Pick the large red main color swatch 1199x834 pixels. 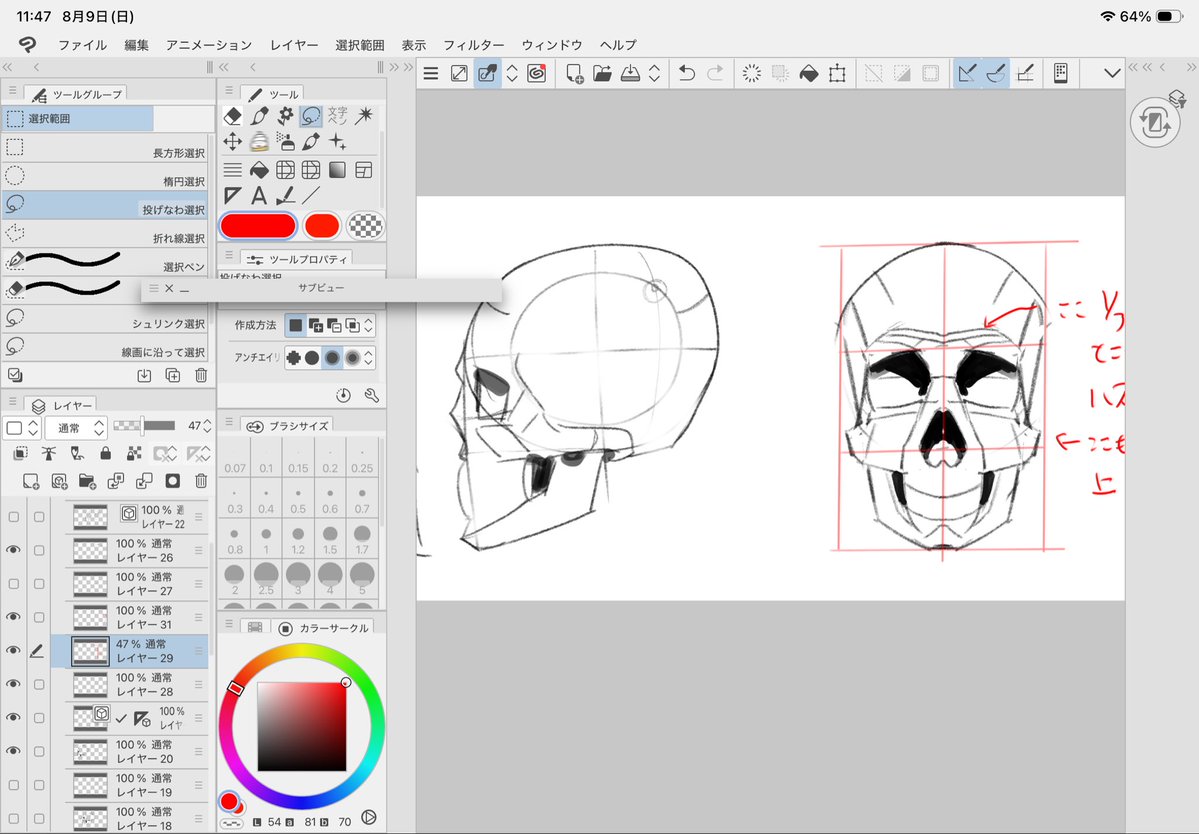(x=258, y=226)
